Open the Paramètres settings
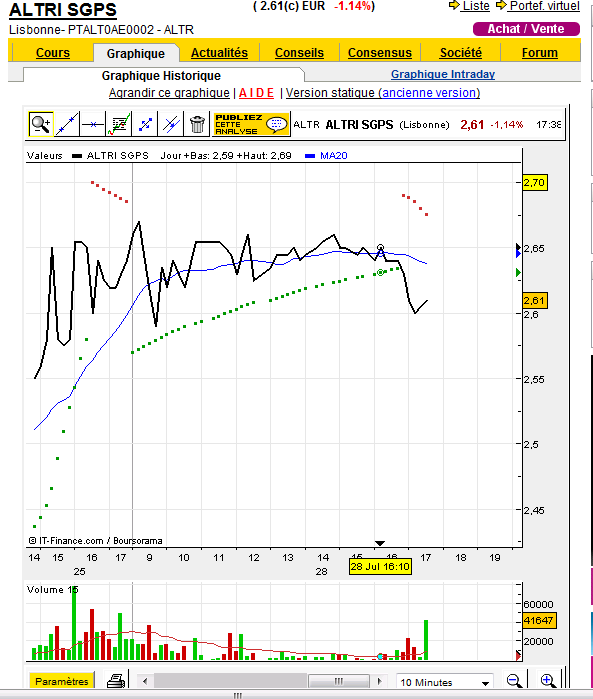This screenshot has height=699, width=593. point(62,681)
